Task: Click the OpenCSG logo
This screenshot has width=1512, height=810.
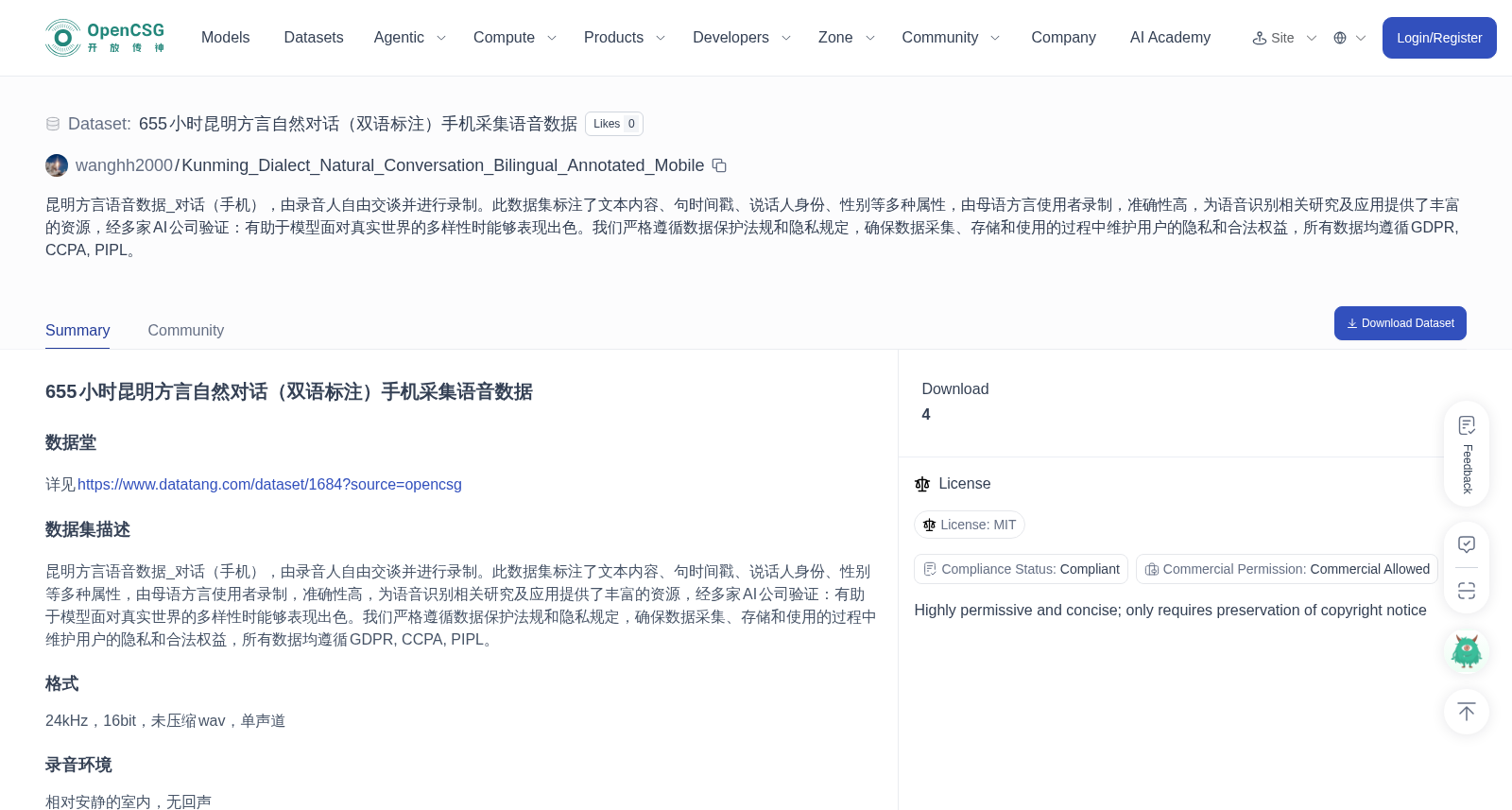Action: pos(105,38)
